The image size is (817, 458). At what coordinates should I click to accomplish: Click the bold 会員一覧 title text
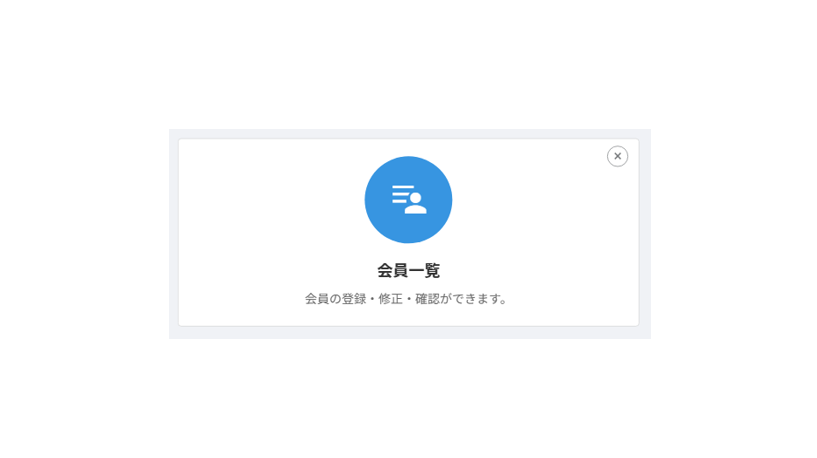click(x=408, y=271)
